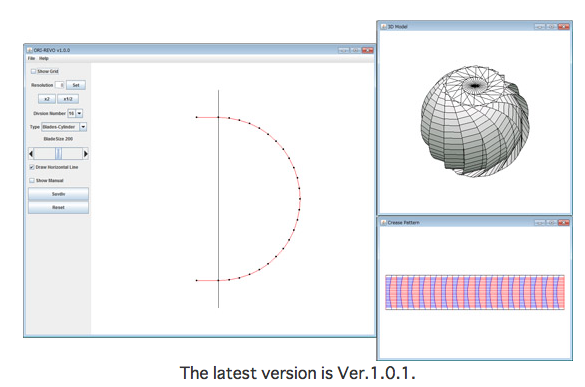The width and height of the screenshot is (585, 387).
Task: Click the Crease Pattern window title icon
Action: click(x=384, y=222)
